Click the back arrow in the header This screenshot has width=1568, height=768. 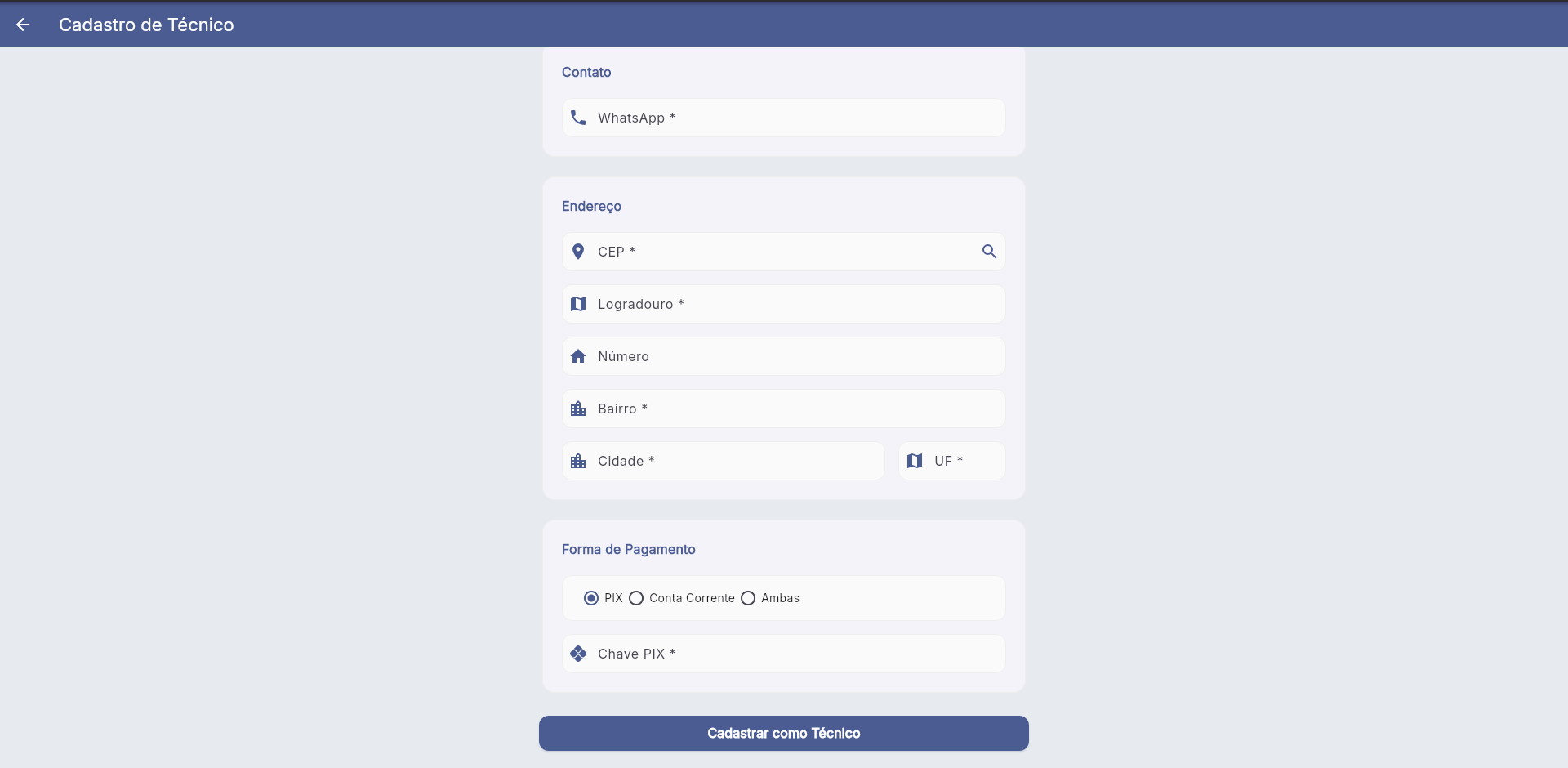(23, 25)
